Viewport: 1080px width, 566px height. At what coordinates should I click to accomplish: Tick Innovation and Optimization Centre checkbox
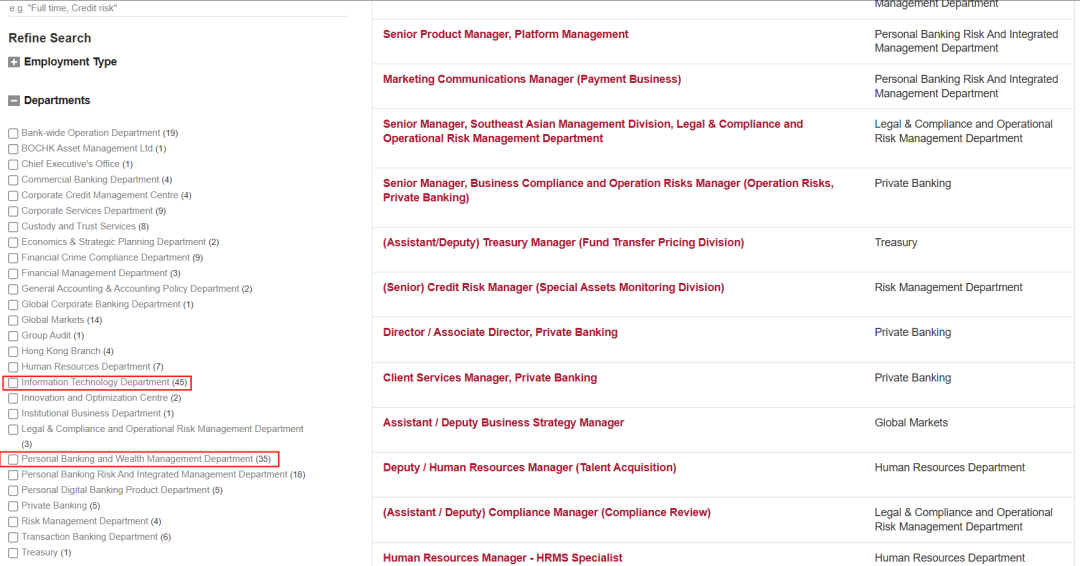click(13, 398)
